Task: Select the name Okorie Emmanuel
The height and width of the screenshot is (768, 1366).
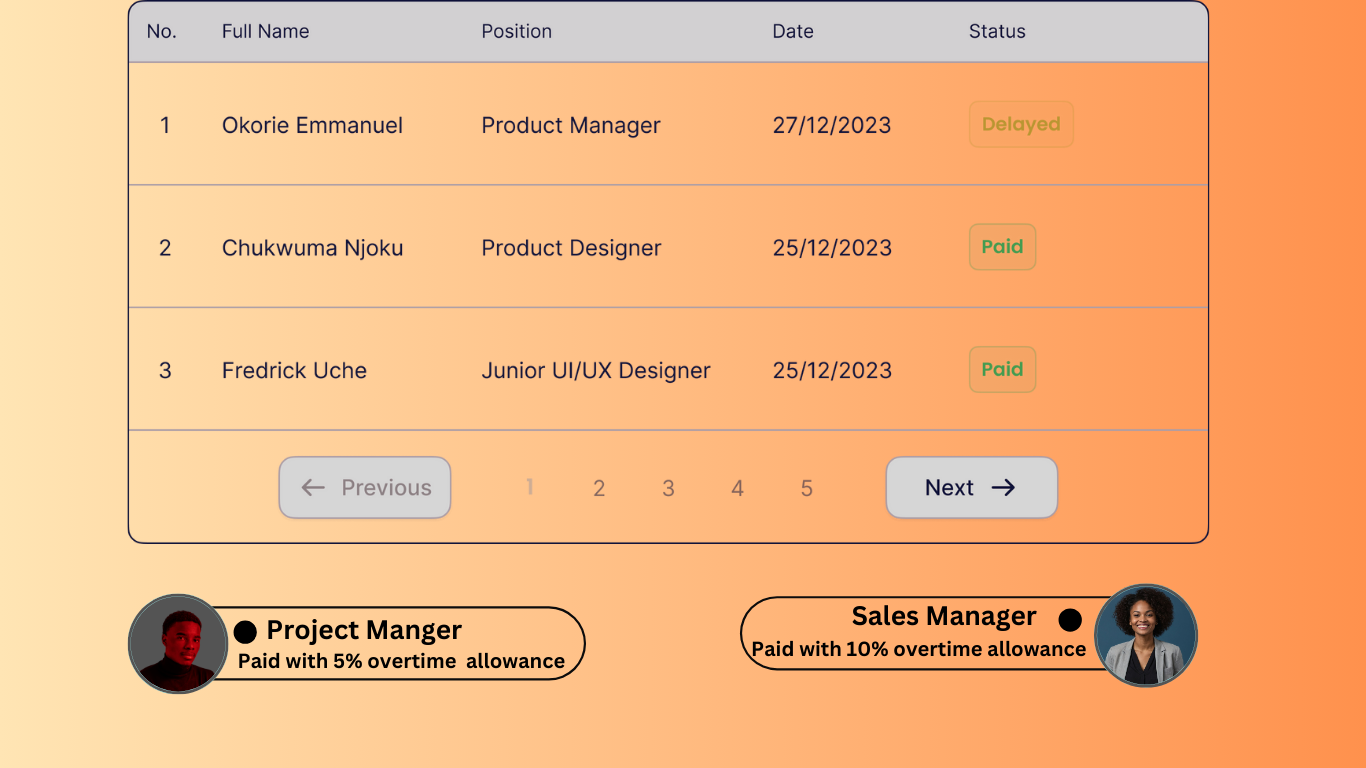Action: coord(312,125)
